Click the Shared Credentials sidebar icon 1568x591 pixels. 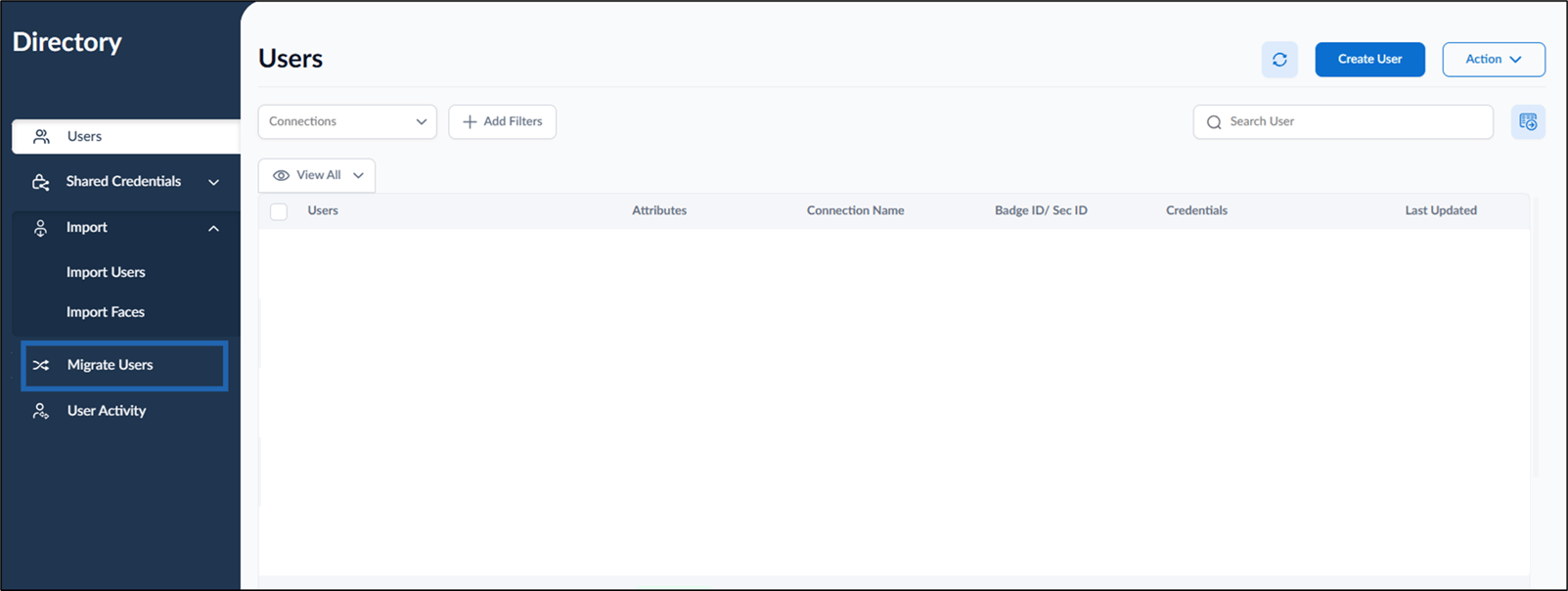(x=40, y=182)
